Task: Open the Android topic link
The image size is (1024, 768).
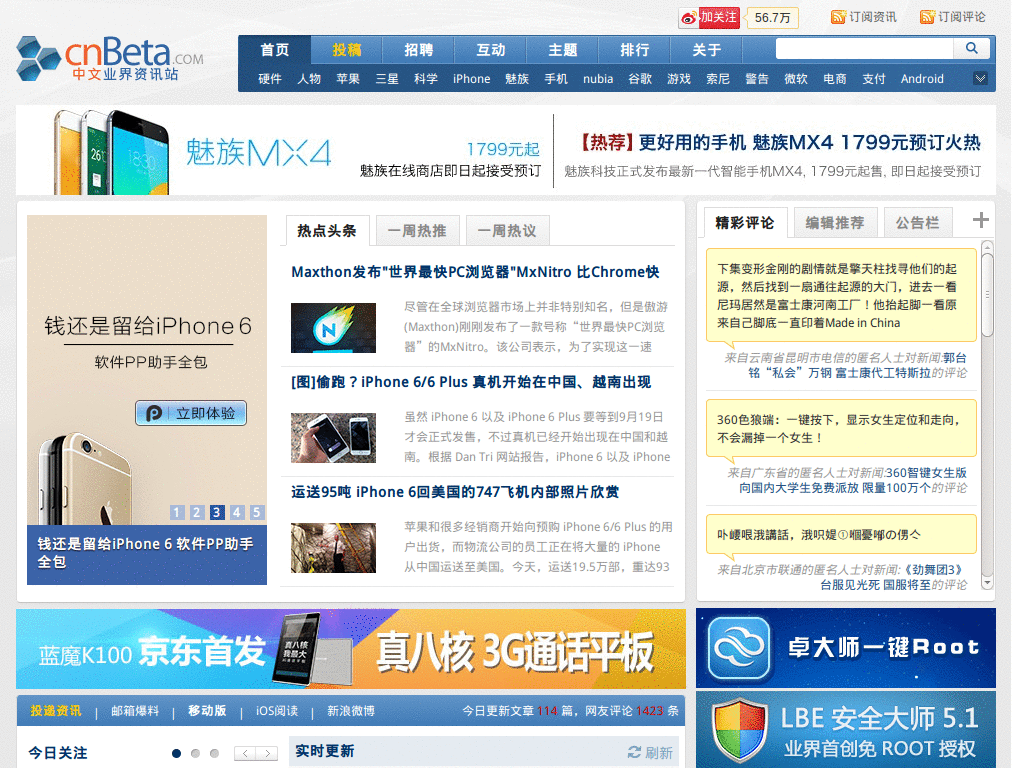Action: click(x=922, y=78)
